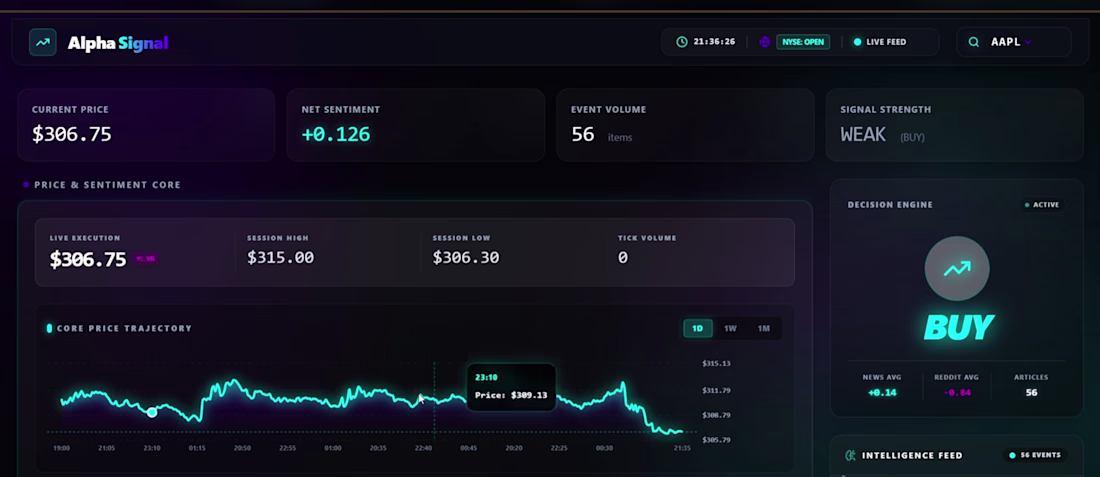Click the clock icon beside 21:36:26
The height and width of the screenshot is (477, 1100).
tap(682, 42)
